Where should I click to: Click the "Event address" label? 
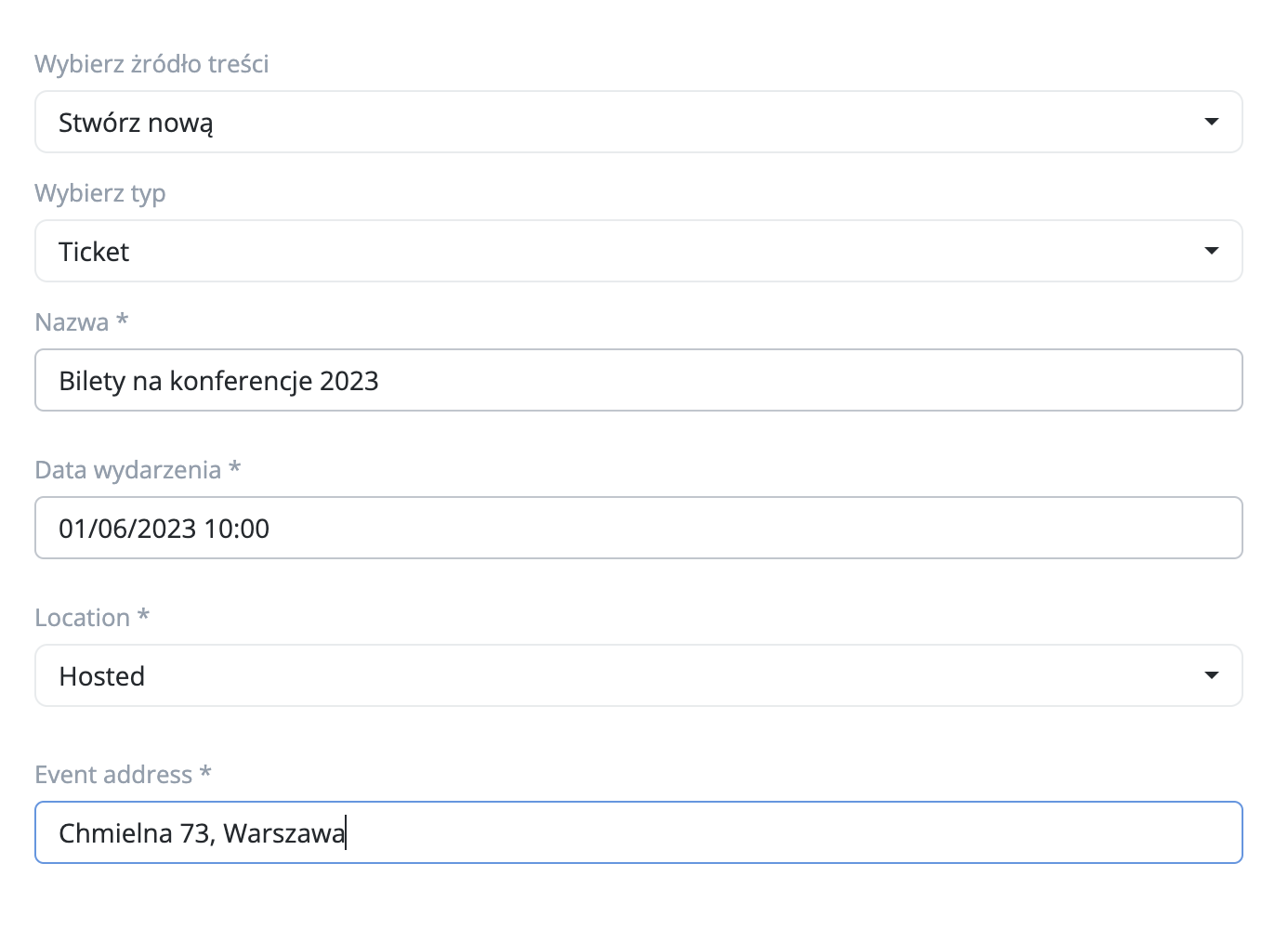tap(113, 775)
